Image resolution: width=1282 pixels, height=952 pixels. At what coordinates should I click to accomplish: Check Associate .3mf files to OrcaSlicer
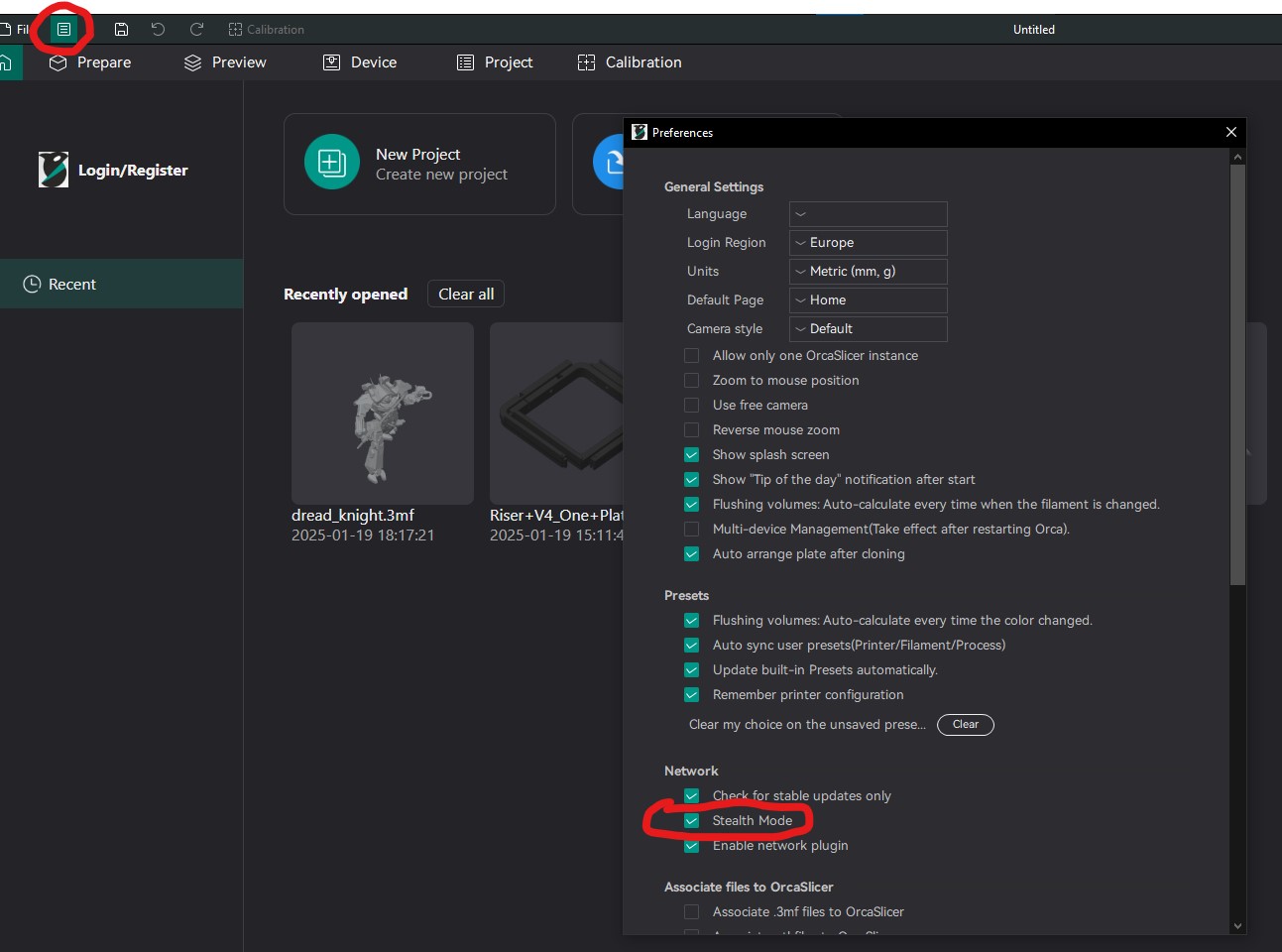coord(692,912)
